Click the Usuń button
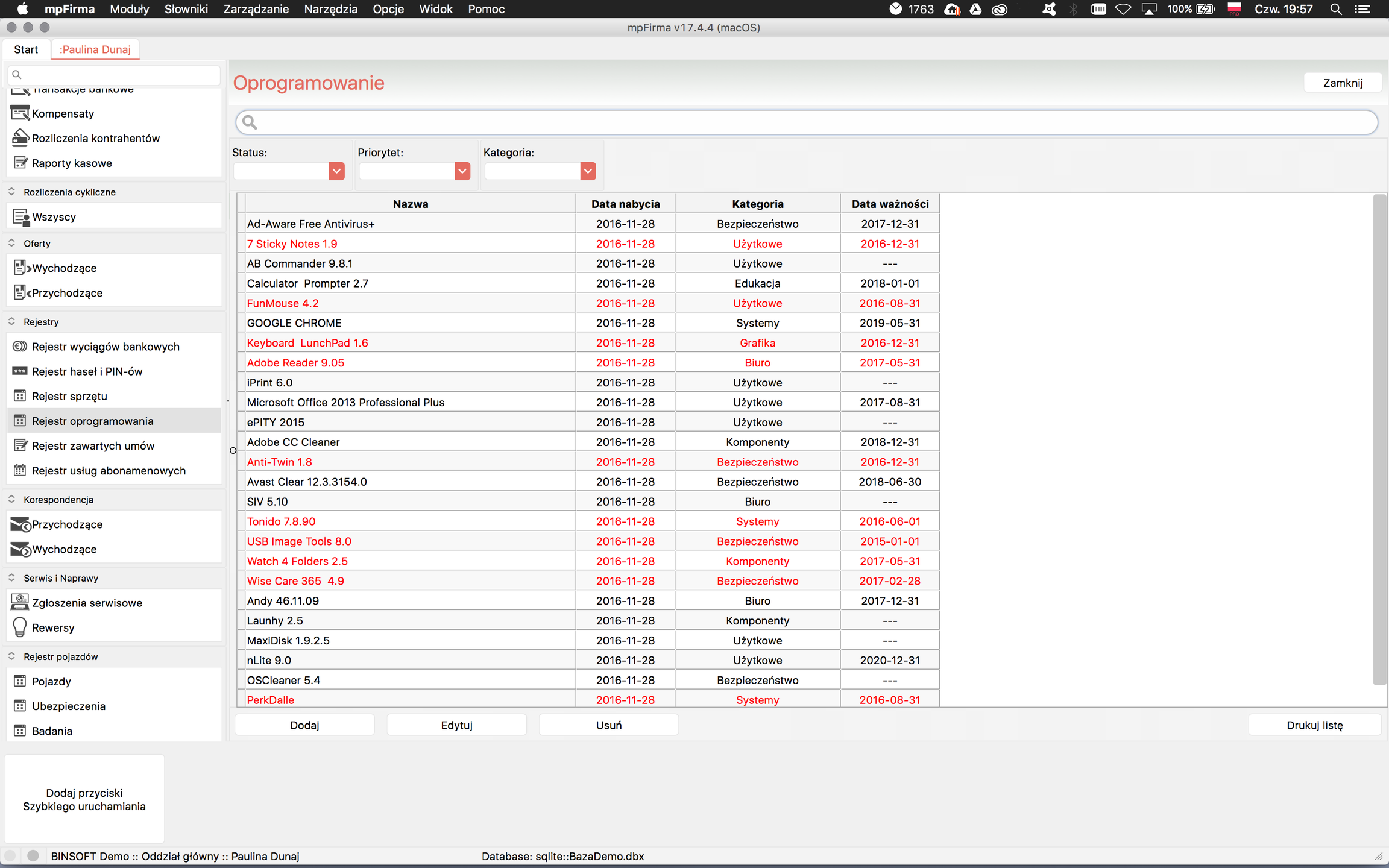Screen dimensions: 1389x868 (x=609, y=725)
